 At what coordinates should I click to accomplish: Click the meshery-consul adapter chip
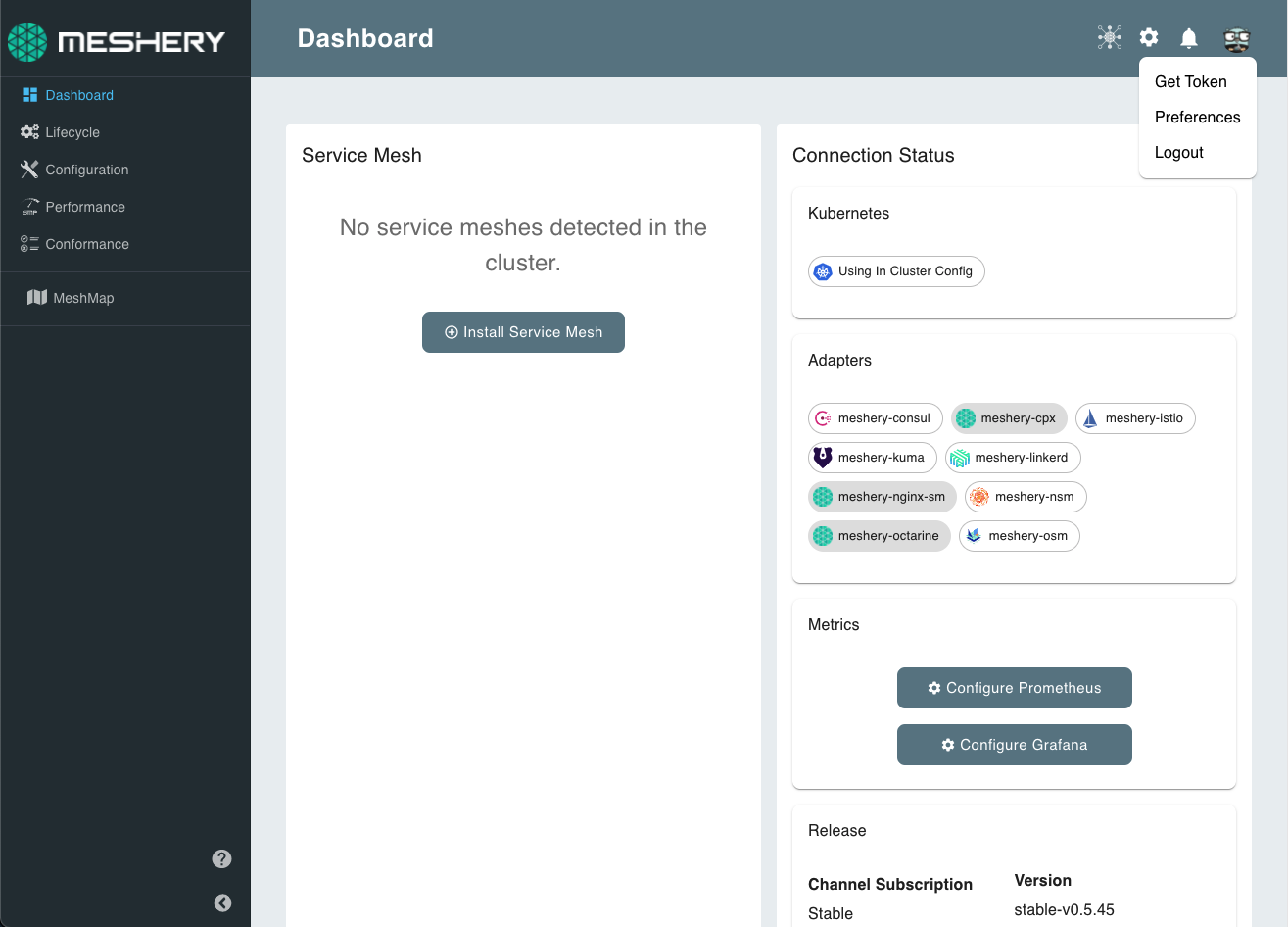(875, 418)
